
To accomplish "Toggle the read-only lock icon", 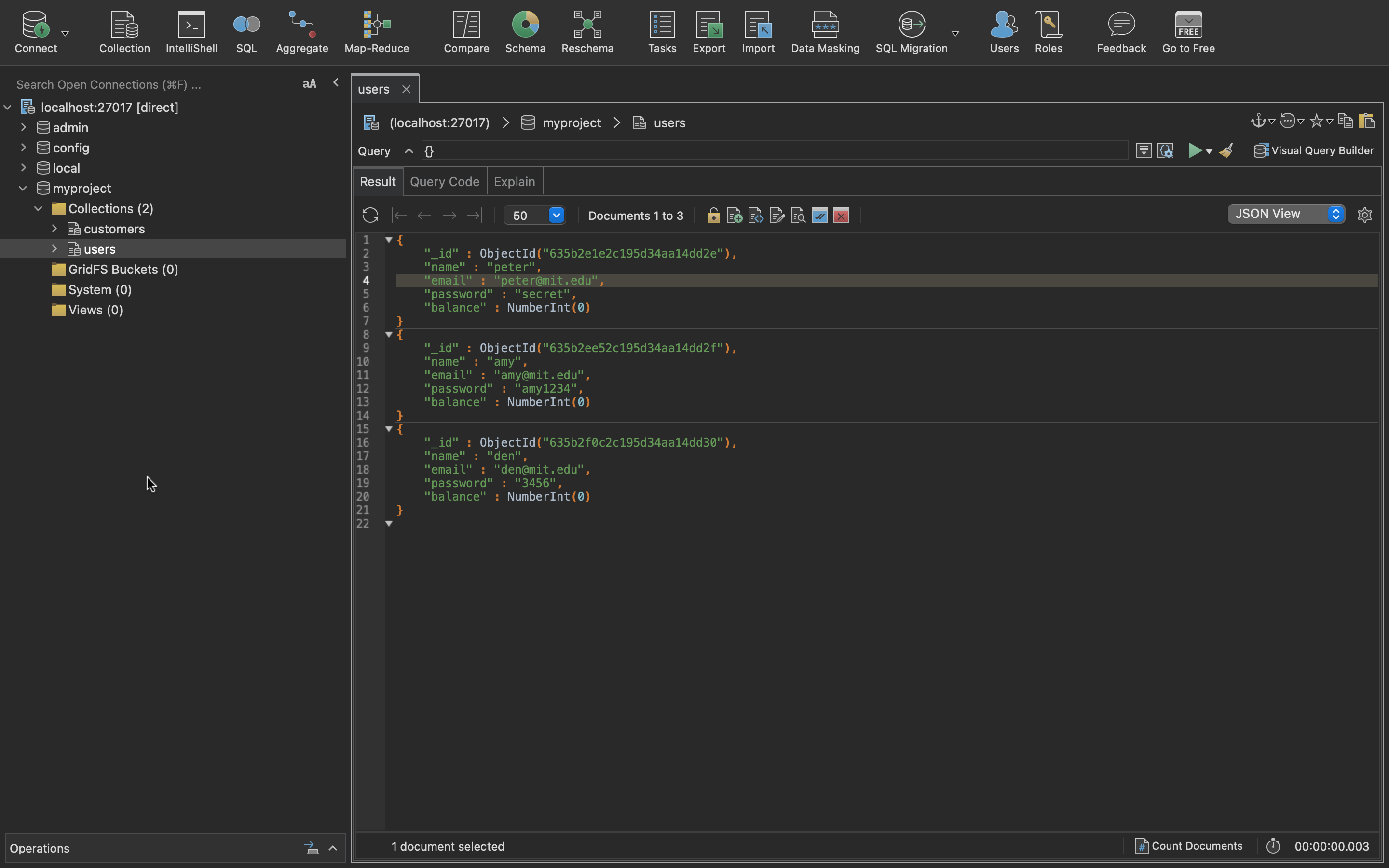I will click(713, 216).
